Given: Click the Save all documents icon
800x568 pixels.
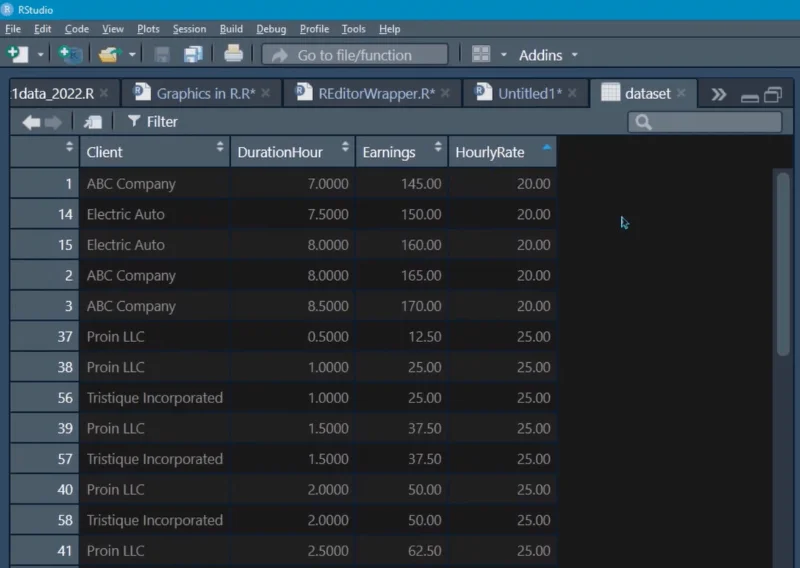Looking at the screenshot, I should [193, 54].
